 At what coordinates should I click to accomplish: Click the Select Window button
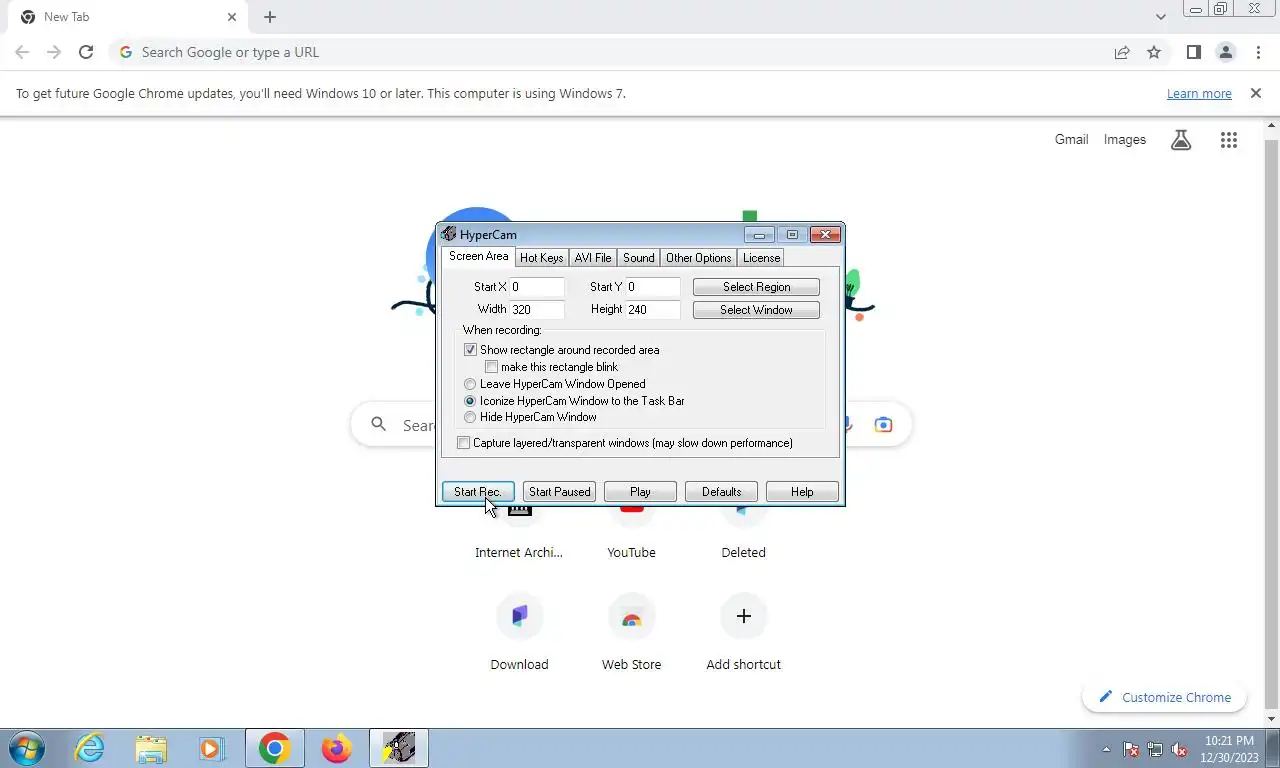coord(756,310)
